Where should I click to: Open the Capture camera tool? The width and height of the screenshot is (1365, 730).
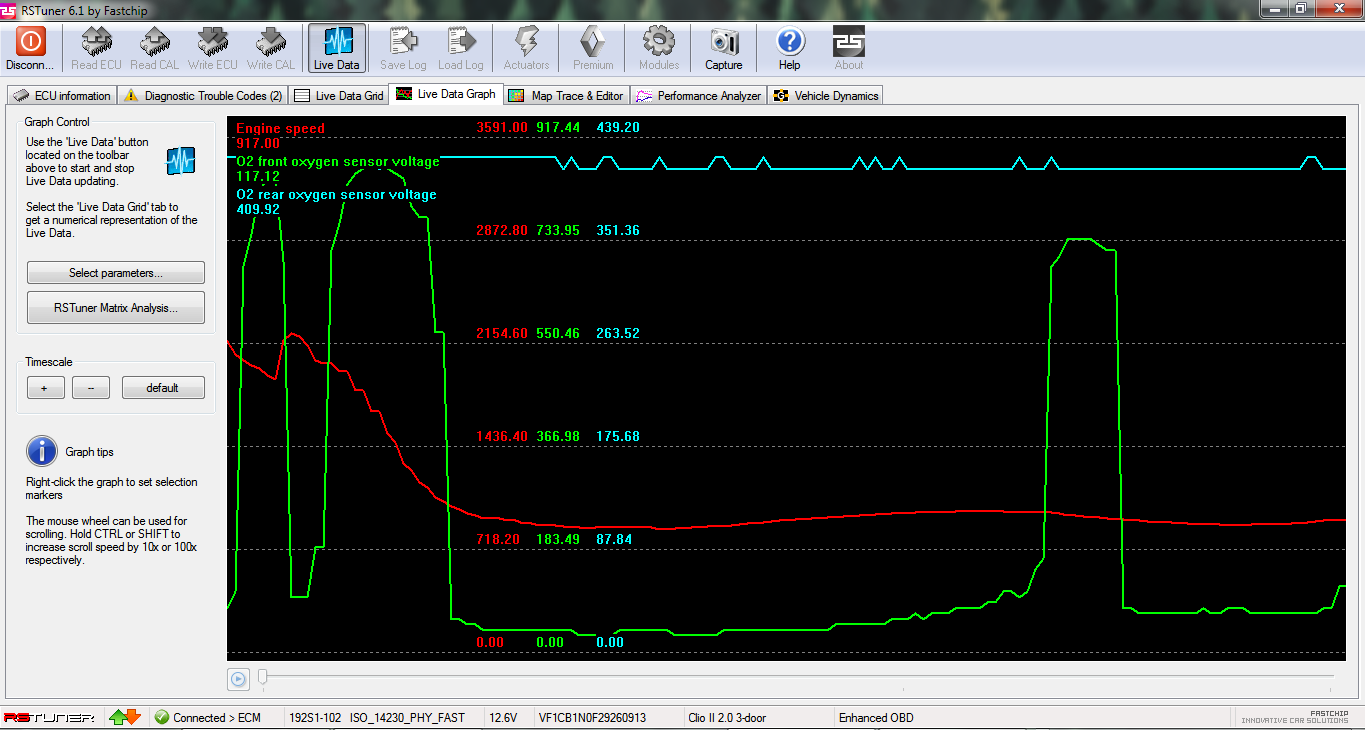[x=723, y=42]
